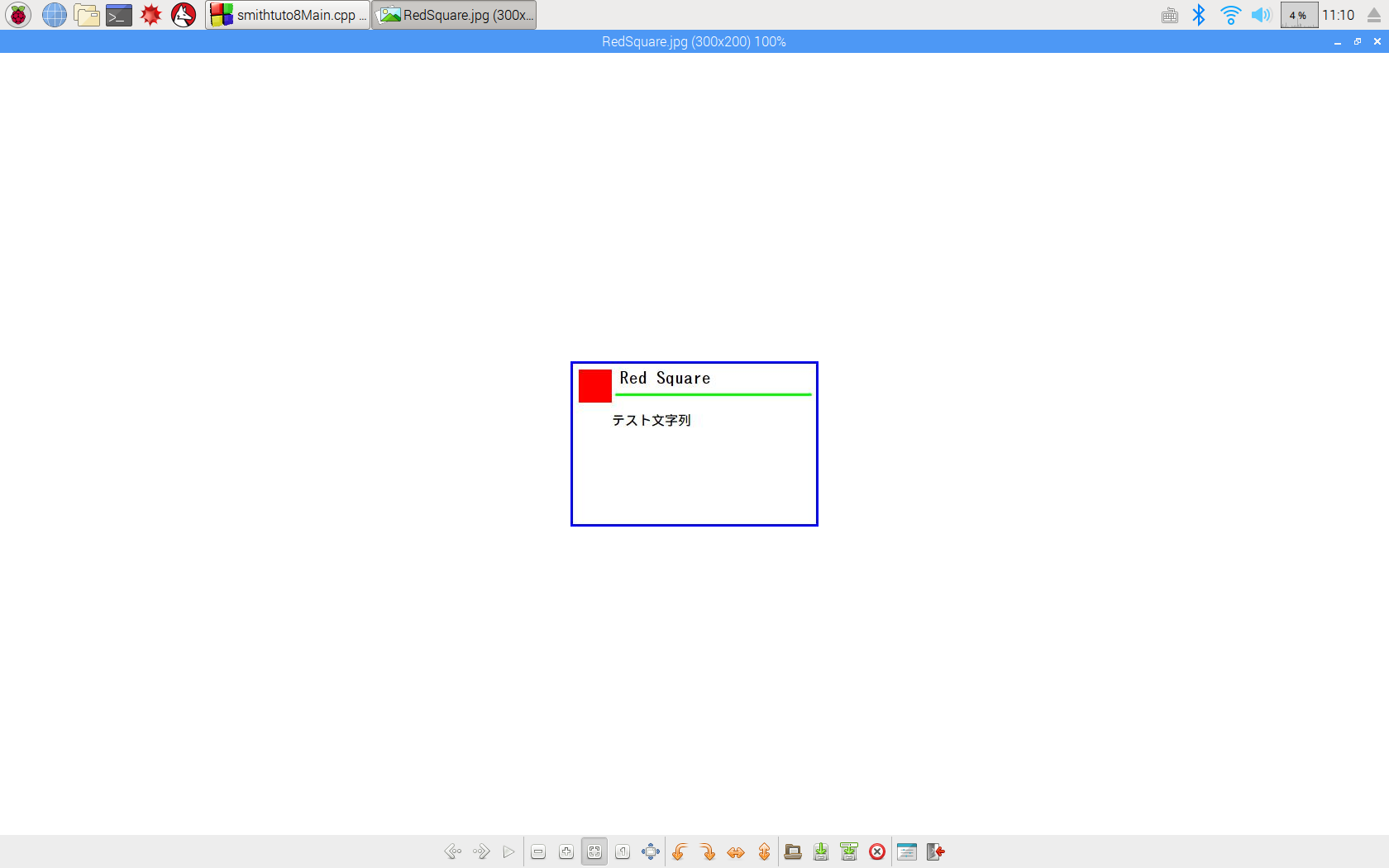The image size is (1389, 868).
Task: Restore the RedSquare.jpg window size
Action: 1358,41
